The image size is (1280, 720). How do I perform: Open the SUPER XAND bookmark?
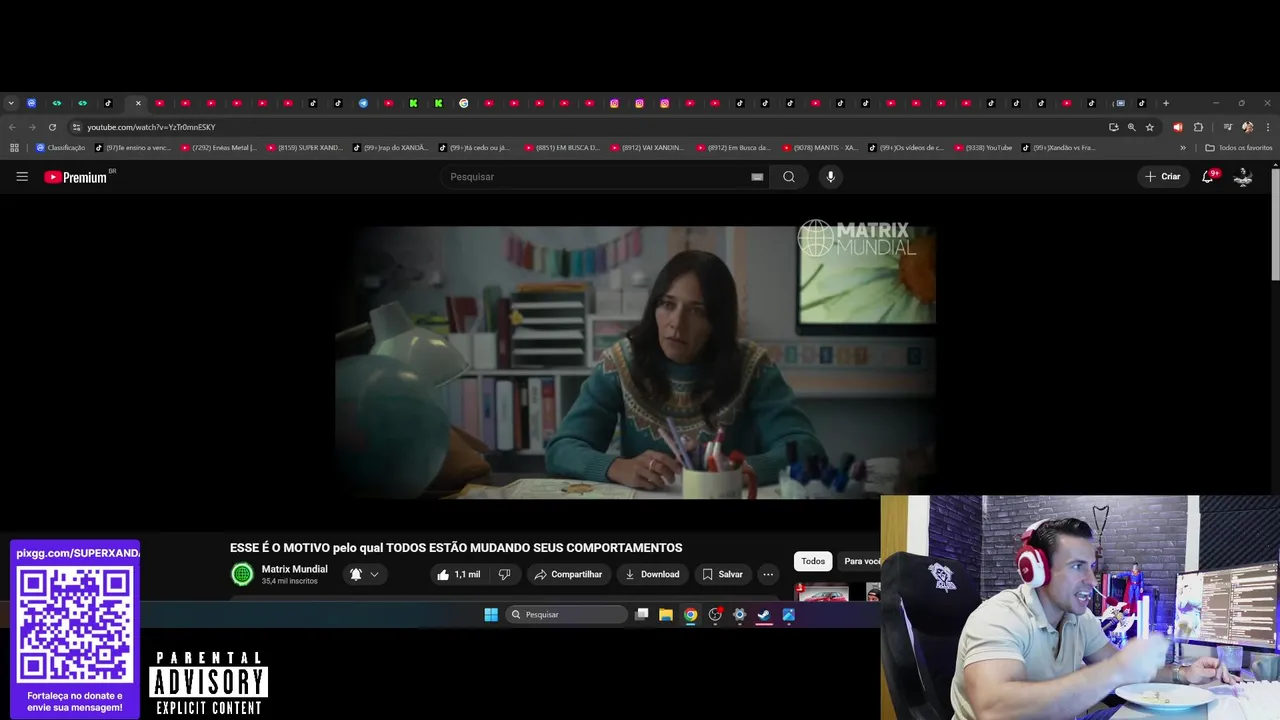(x=305, y=148)
